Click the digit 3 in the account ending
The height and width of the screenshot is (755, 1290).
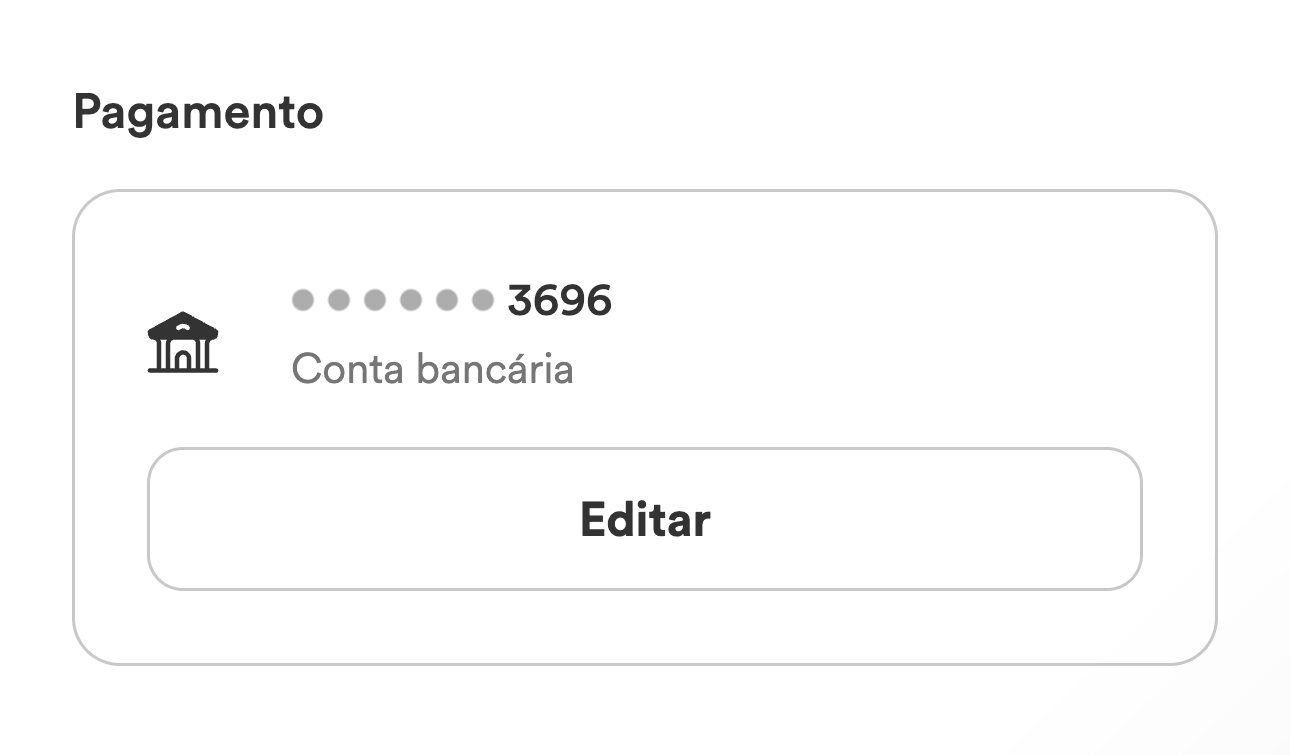coord(519,300)
